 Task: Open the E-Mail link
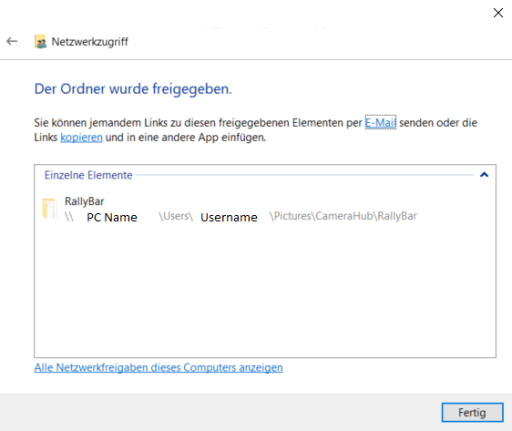380,123
